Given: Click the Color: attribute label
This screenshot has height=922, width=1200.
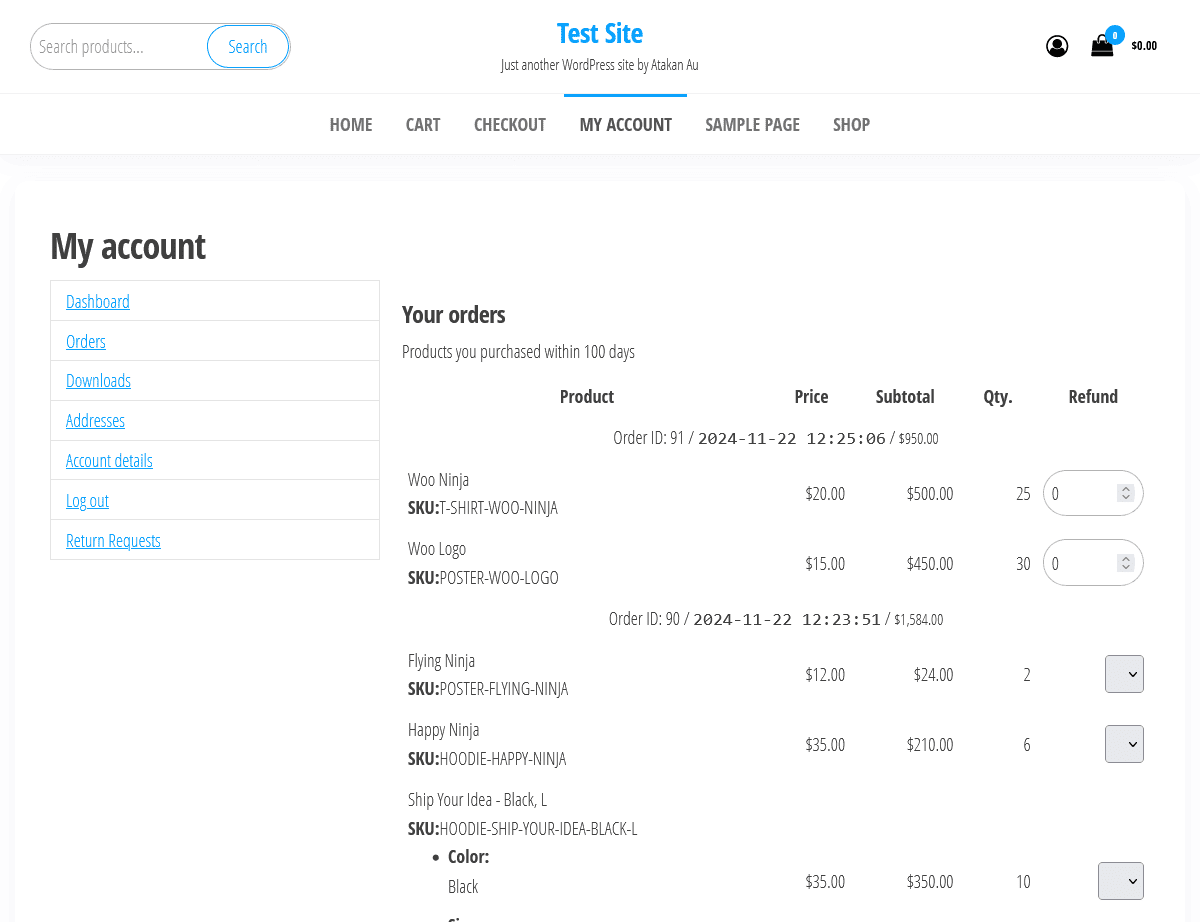Looking at the screenshot, I should click(469, 857).
